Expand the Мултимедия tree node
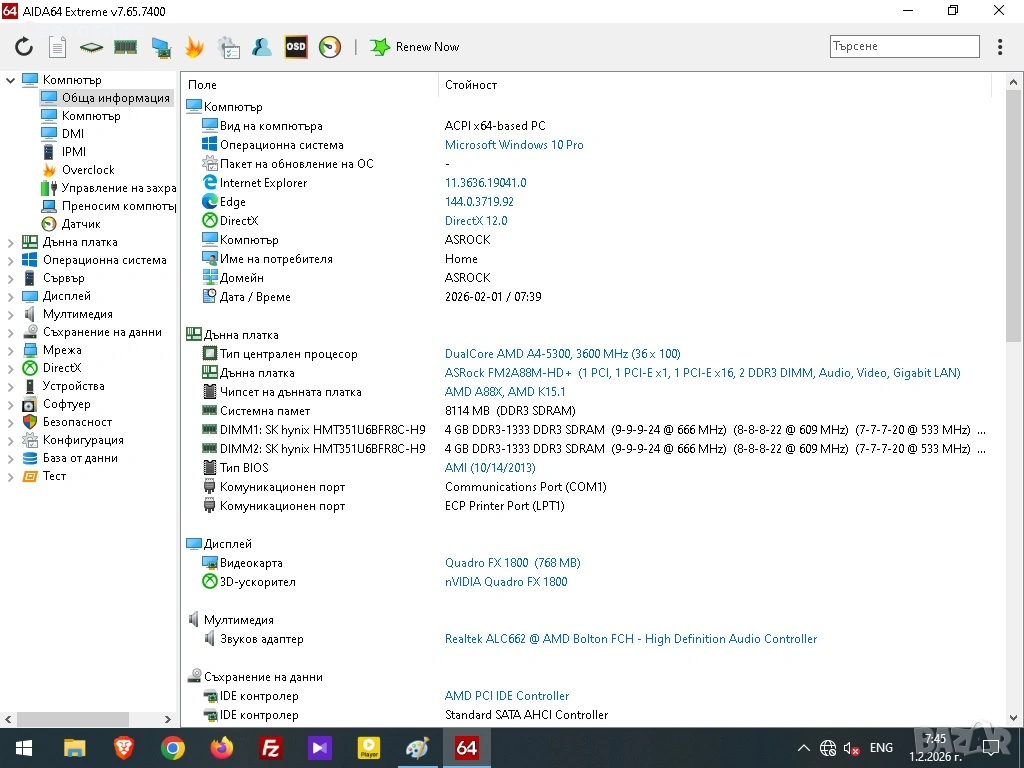Viewport: 1024px width, 768px height. pyautogui.click(x=11, y=314)
